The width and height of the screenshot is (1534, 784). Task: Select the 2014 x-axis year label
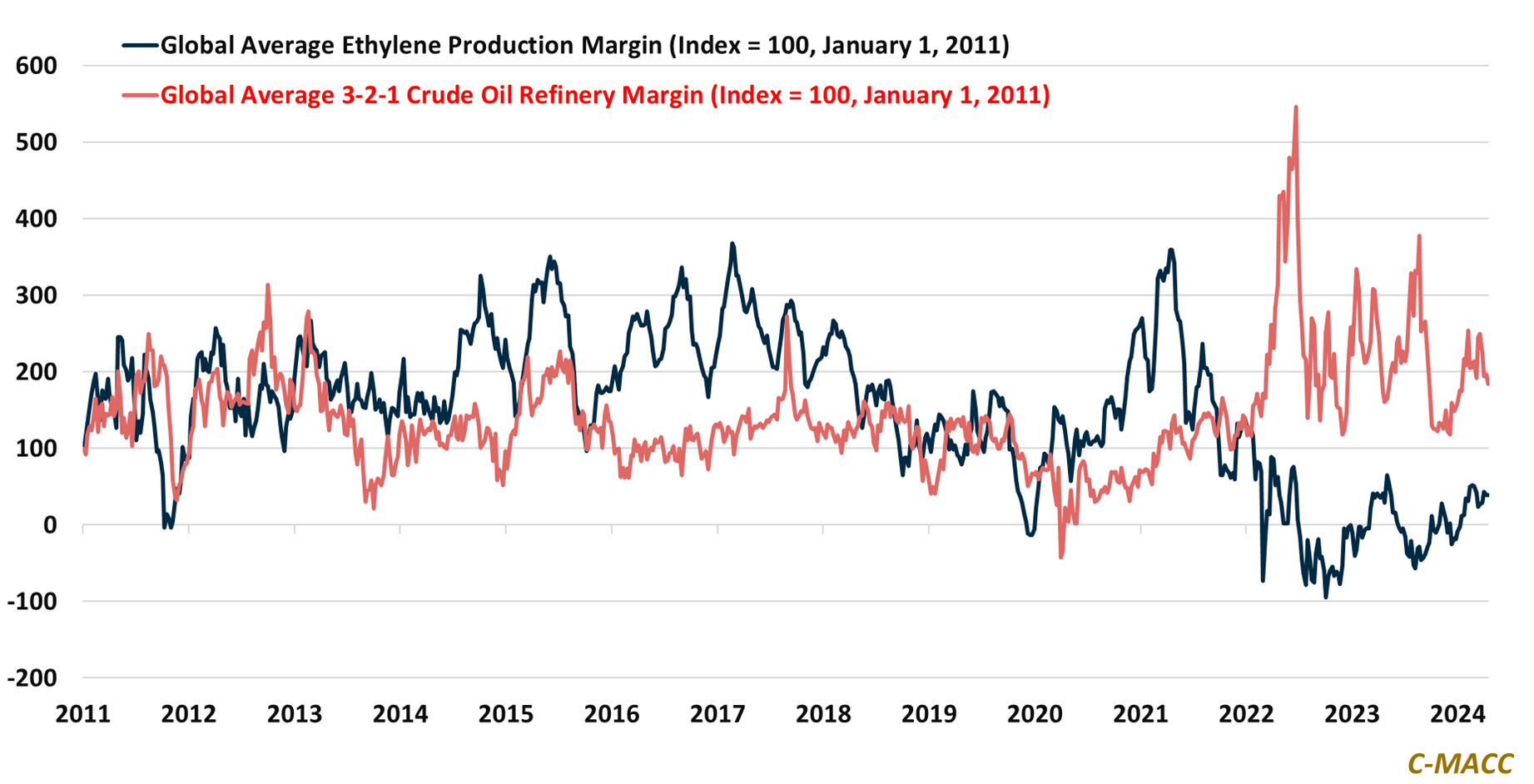400,714
